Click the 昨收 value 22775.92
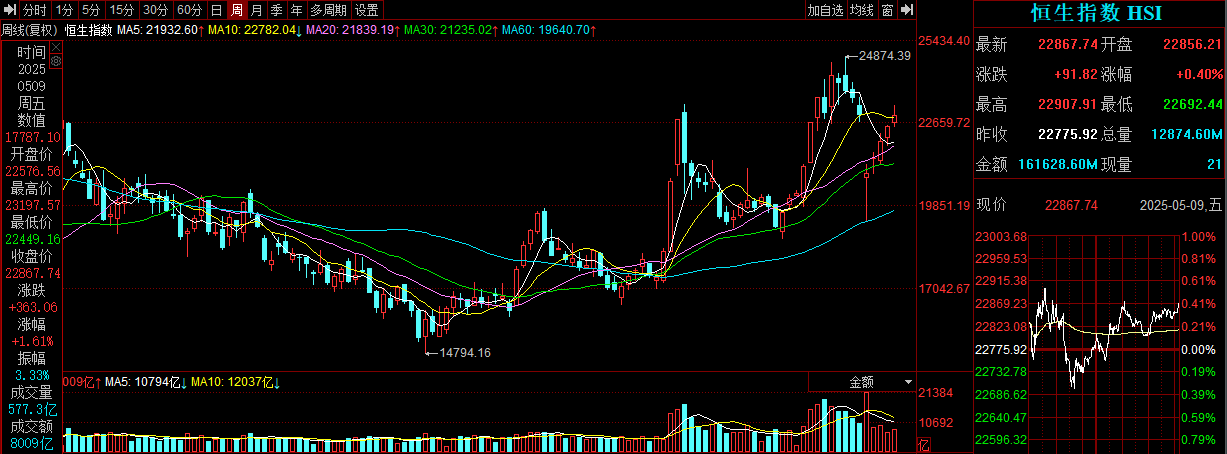This screenshot has height=454, width=1227. tap(1068, 134)
